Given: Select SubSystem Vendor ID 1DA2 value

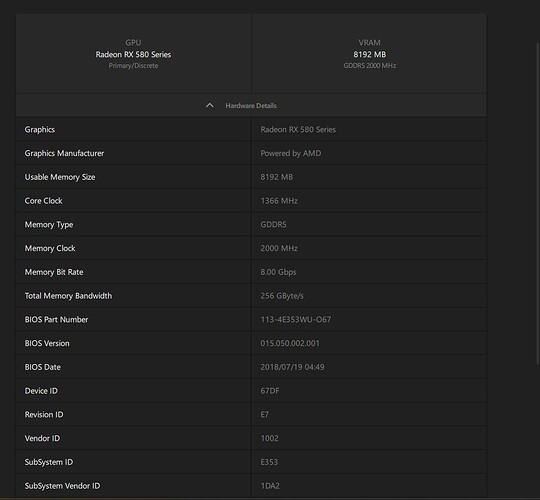Looking at the screenshot, I should [270, 486].
